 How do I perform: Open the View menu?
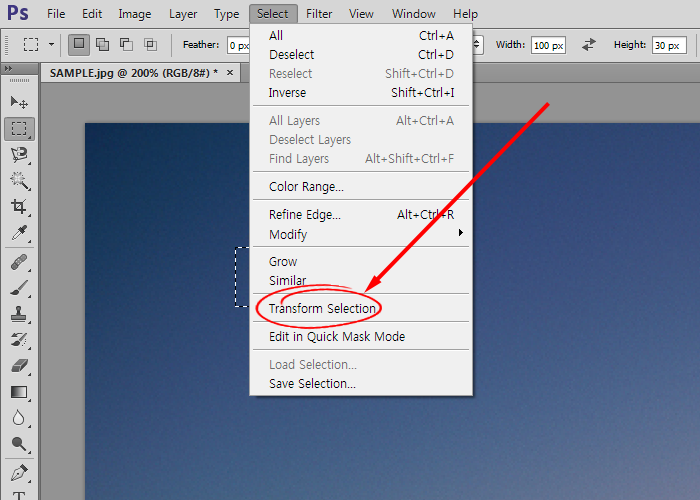361,14
